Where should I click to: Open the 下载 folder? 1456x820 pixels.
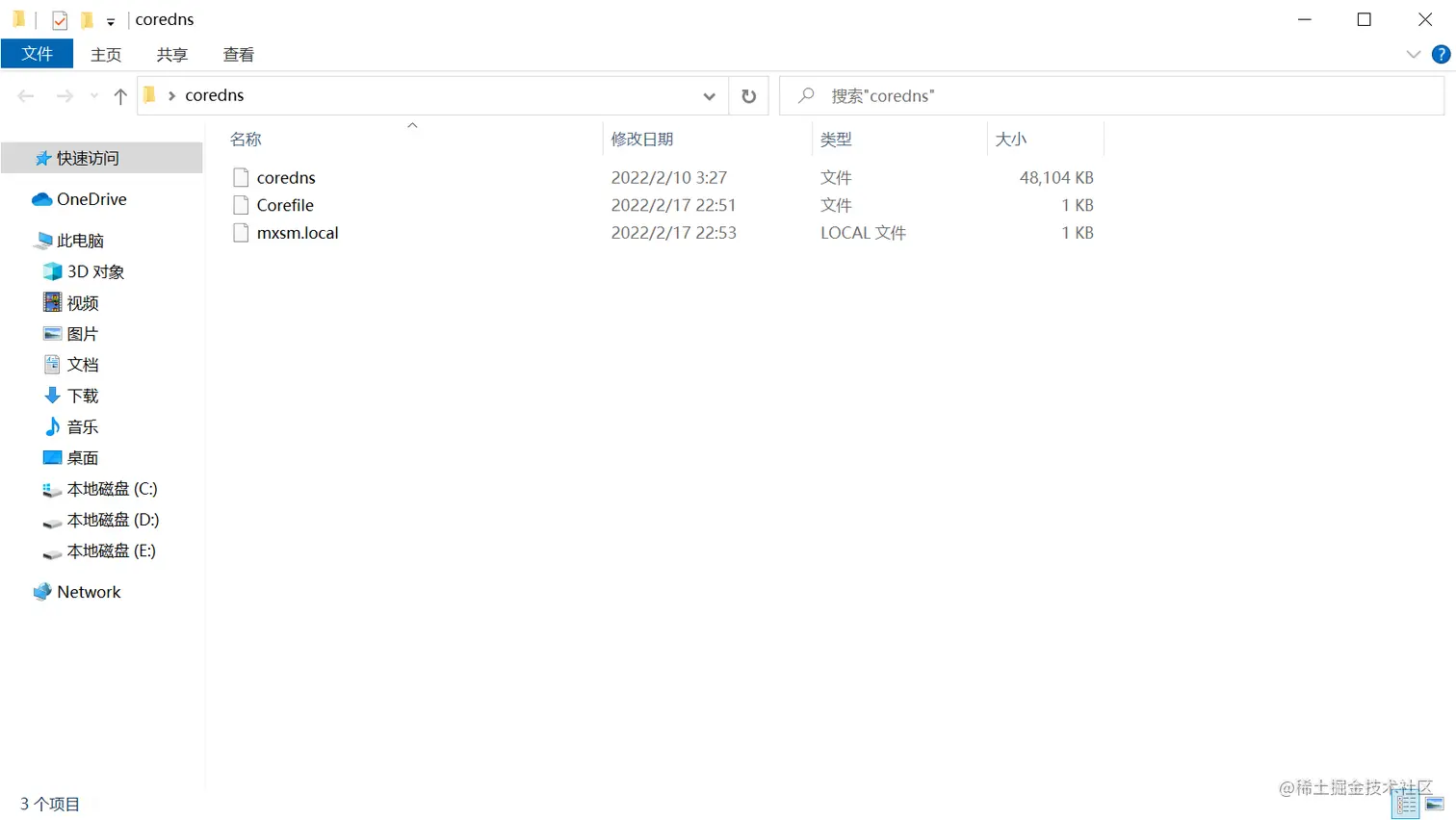[82, 396]
